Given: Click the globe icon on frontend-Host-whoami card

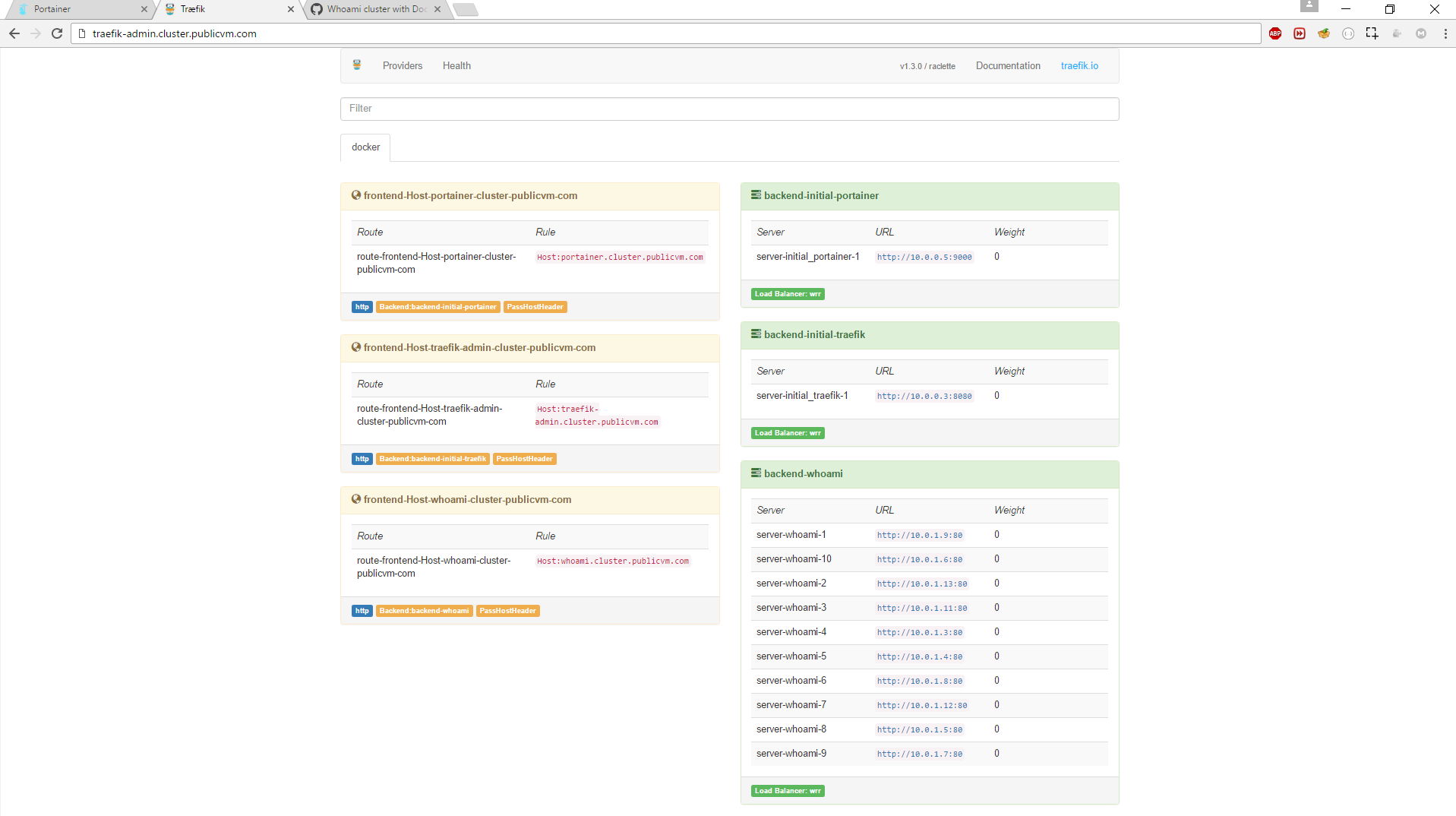Looking at the screenshot, I should pos(355,499).
